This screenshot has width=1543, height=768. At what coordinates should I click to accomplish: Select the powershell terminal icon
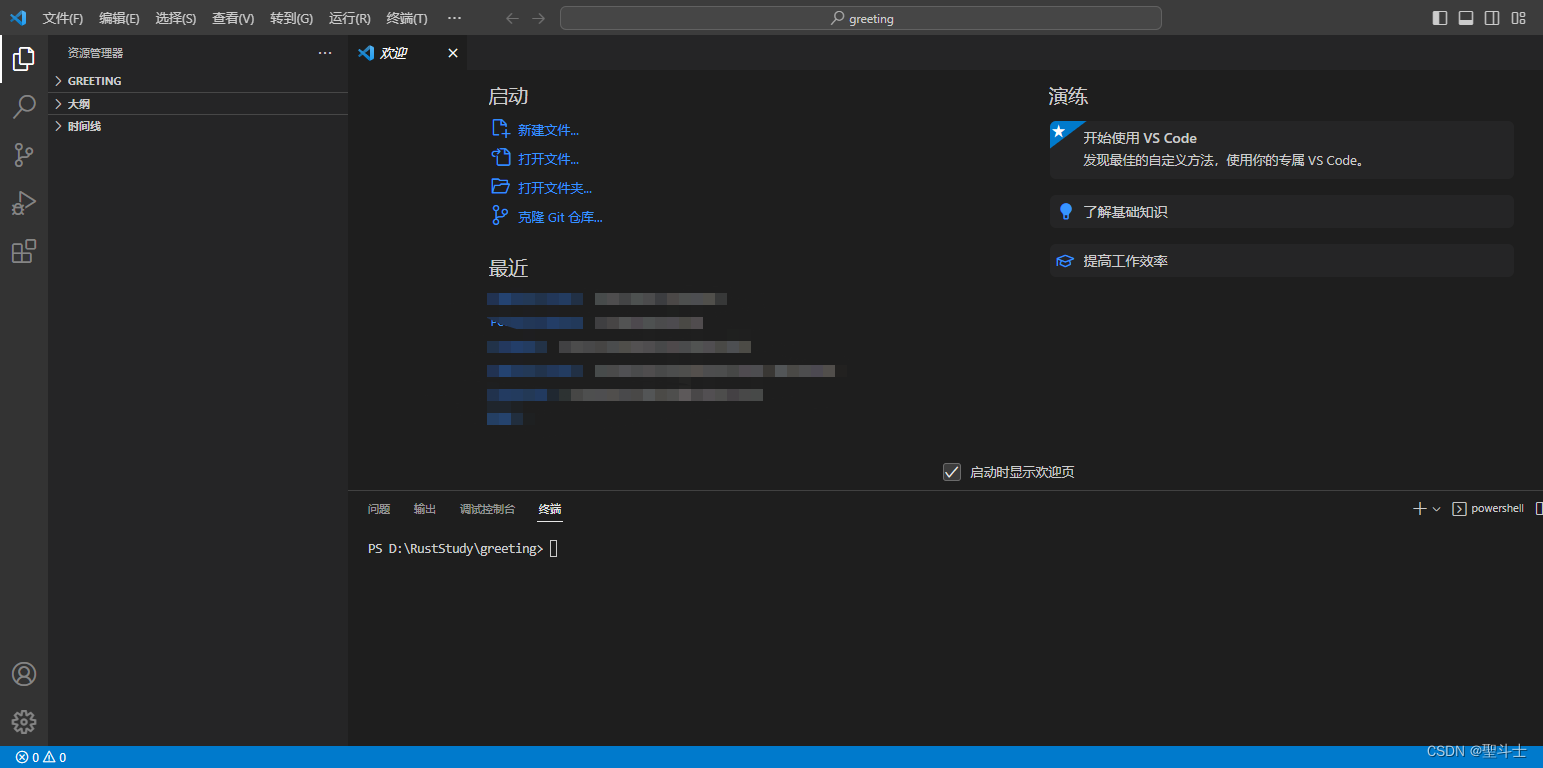1459,509
